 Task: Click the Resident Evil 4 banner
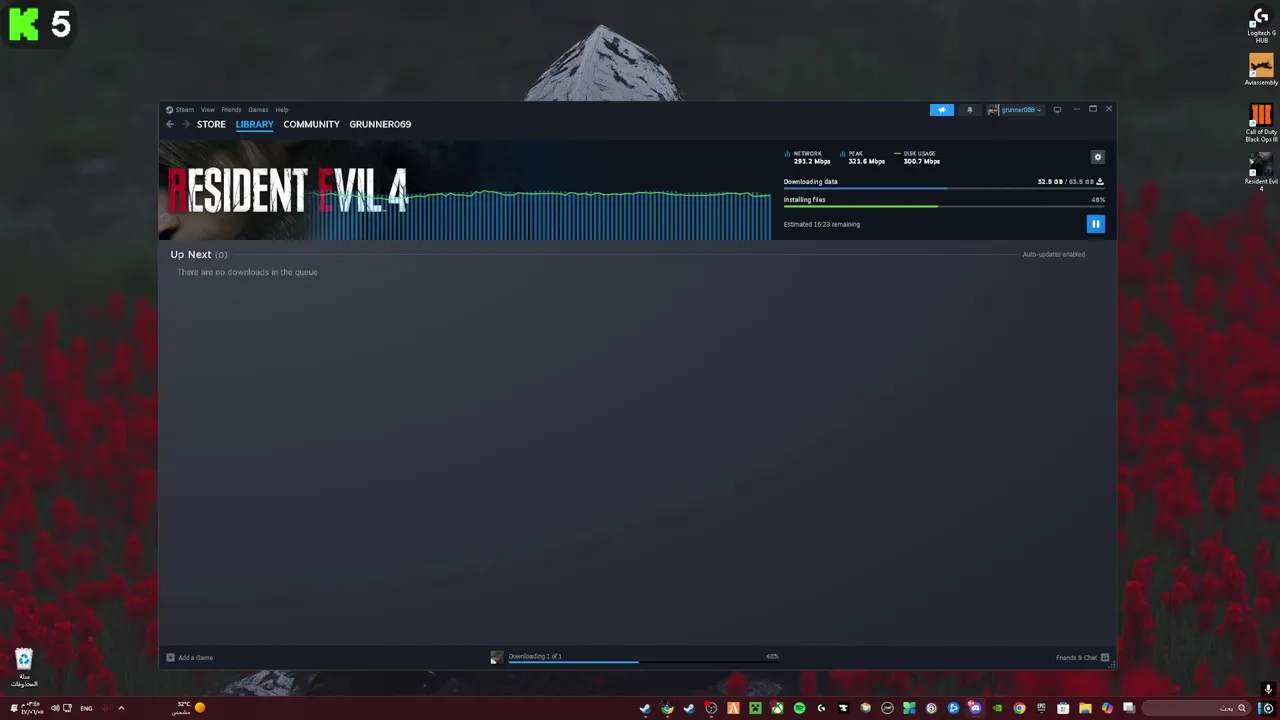tap(288, 190)
